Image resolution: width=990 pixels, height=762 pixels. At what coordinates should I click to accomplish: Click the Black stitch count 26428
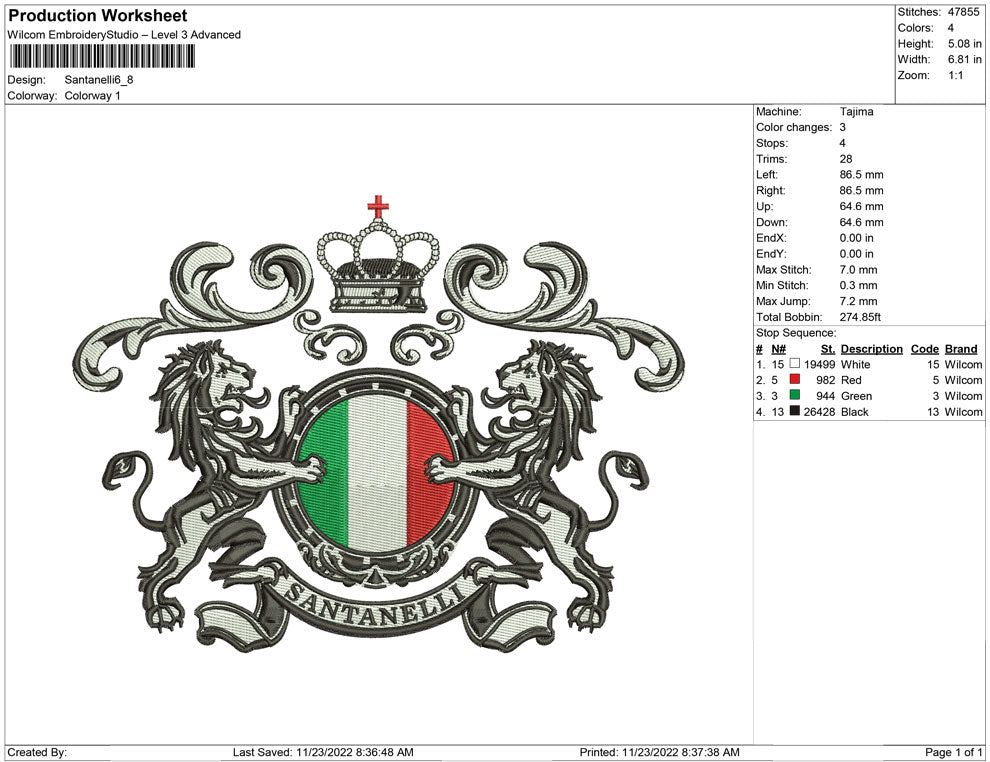(819, 412)
